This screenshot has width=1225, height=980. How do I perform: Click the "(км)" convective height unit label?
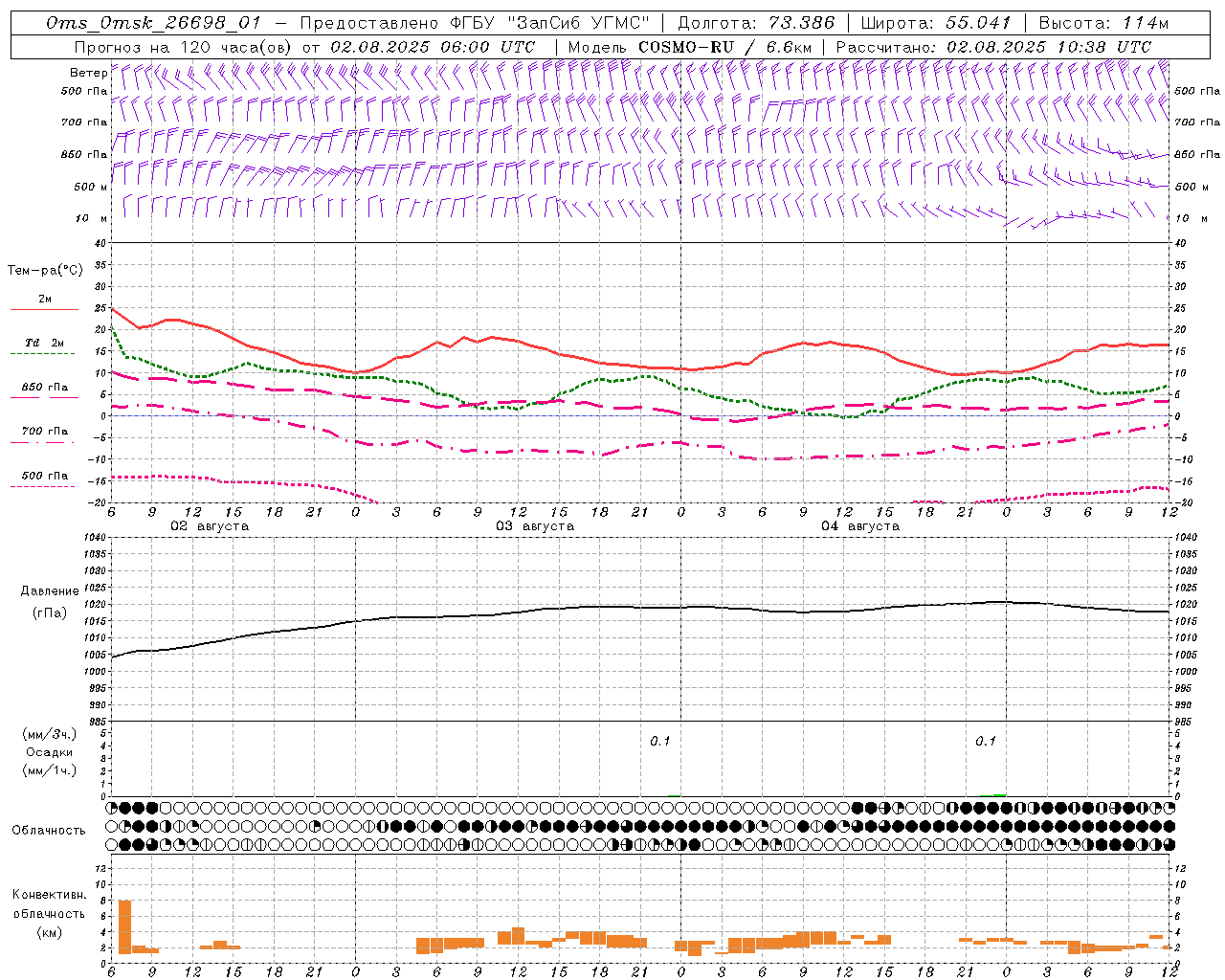pyautogui.click(x=50, y=932)
